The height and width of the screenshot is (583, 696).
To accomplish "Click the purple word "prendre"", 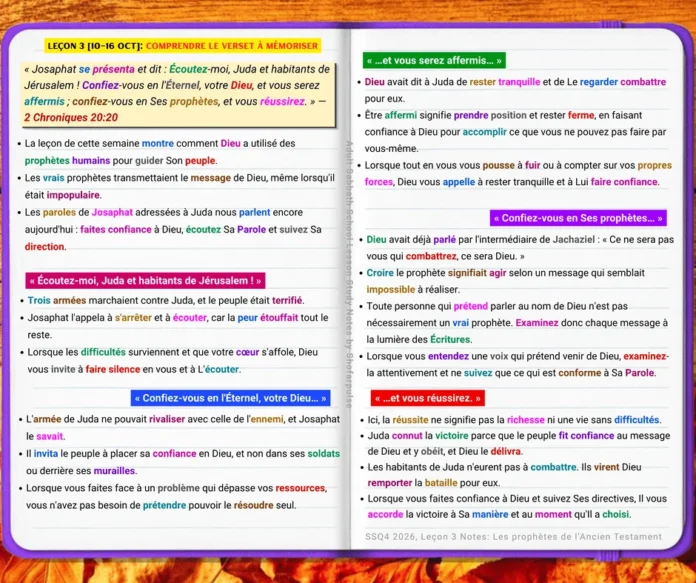I will click(x=471, y=115).
